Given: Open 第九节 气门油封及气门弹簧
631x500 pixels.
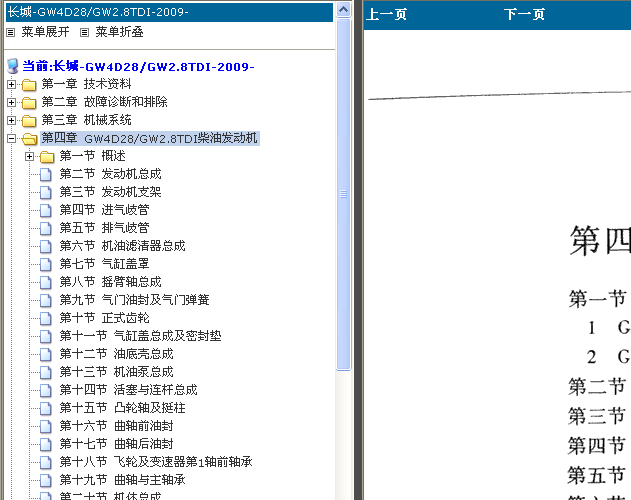Looking at the screenshot, I should [134, 300].
